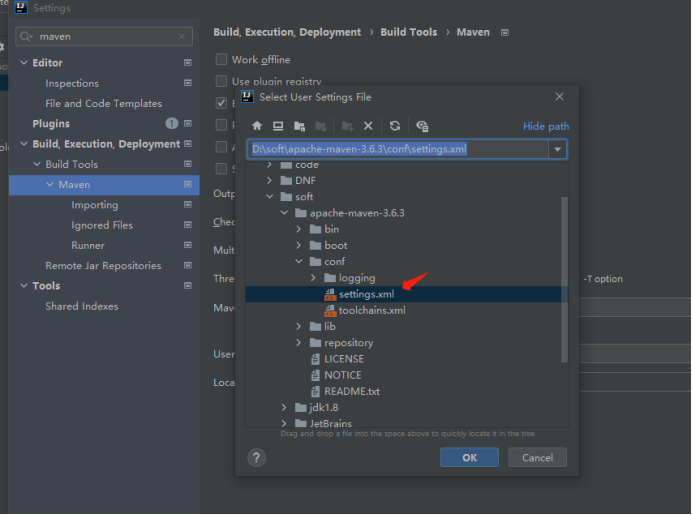692x515 pixels.
Task: Collapse apache-maven-3.6.3 folder
Action: click(x=284, y=213)
